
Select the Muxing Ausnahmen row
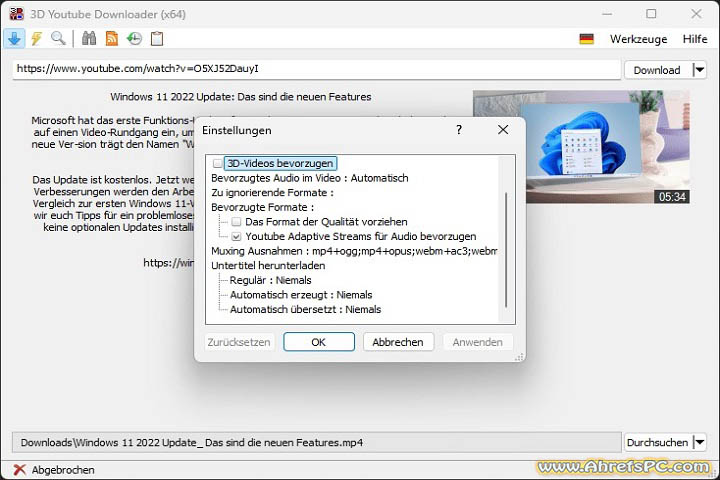(x=354, y=251)
